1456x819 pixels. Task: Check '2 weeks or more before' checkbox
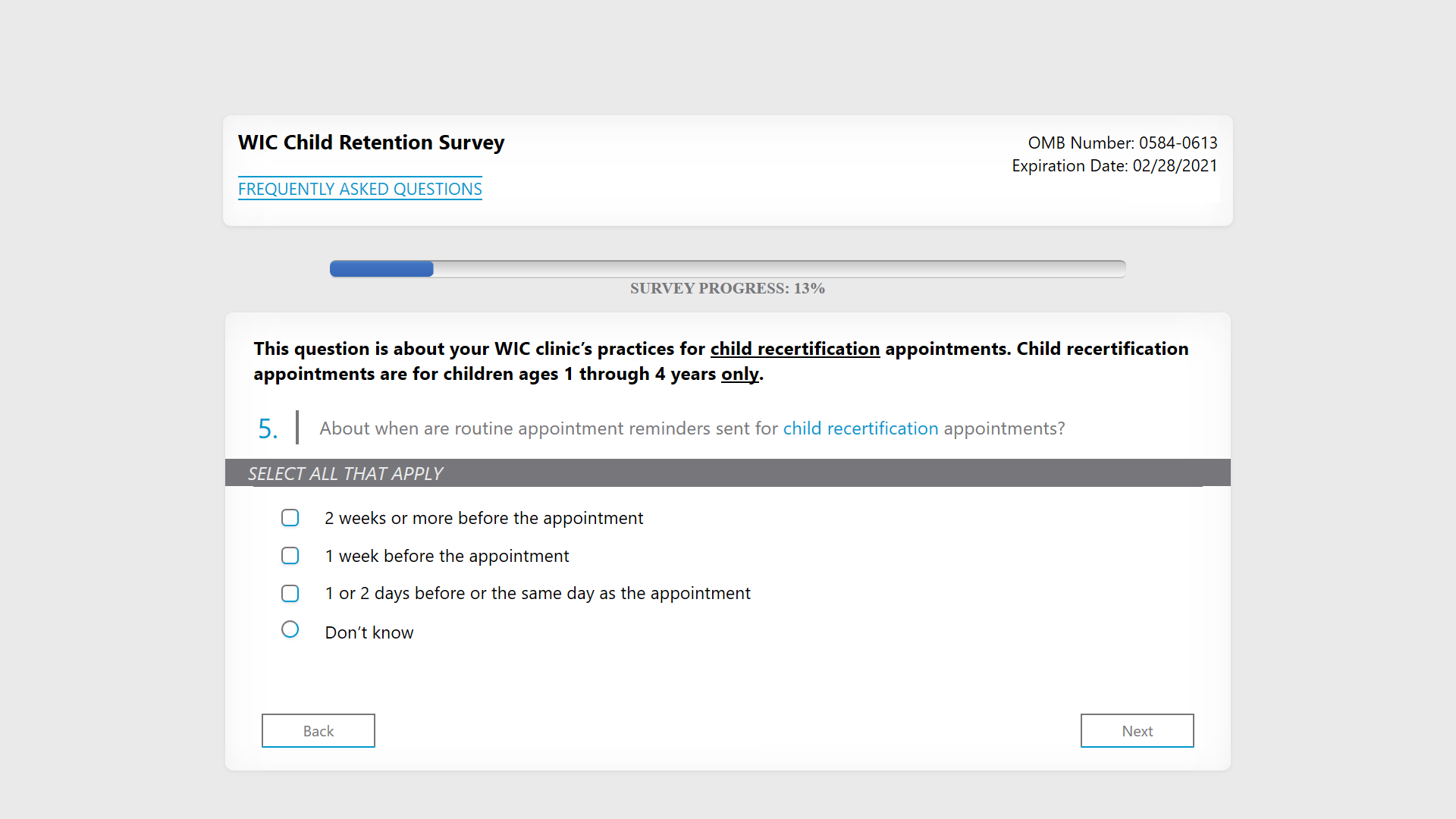coord(290,518)
